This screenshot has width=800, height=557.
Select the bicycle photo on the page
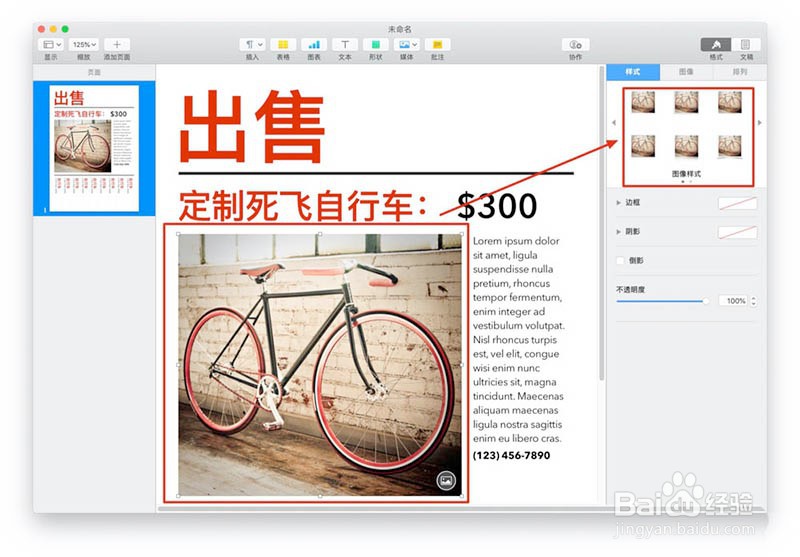[x=320, y=364]
